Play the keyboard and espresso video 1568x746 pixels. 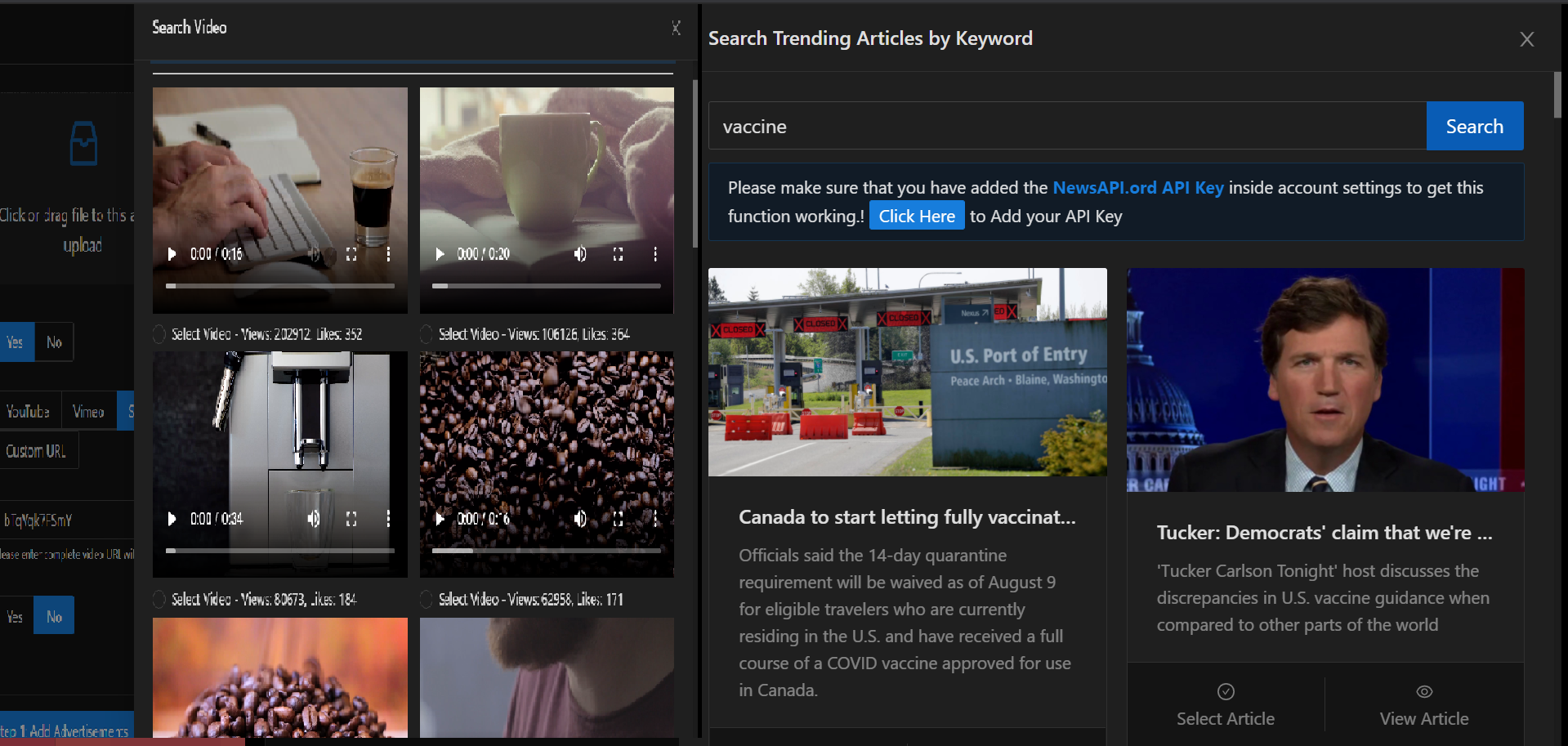pos(172,254)
